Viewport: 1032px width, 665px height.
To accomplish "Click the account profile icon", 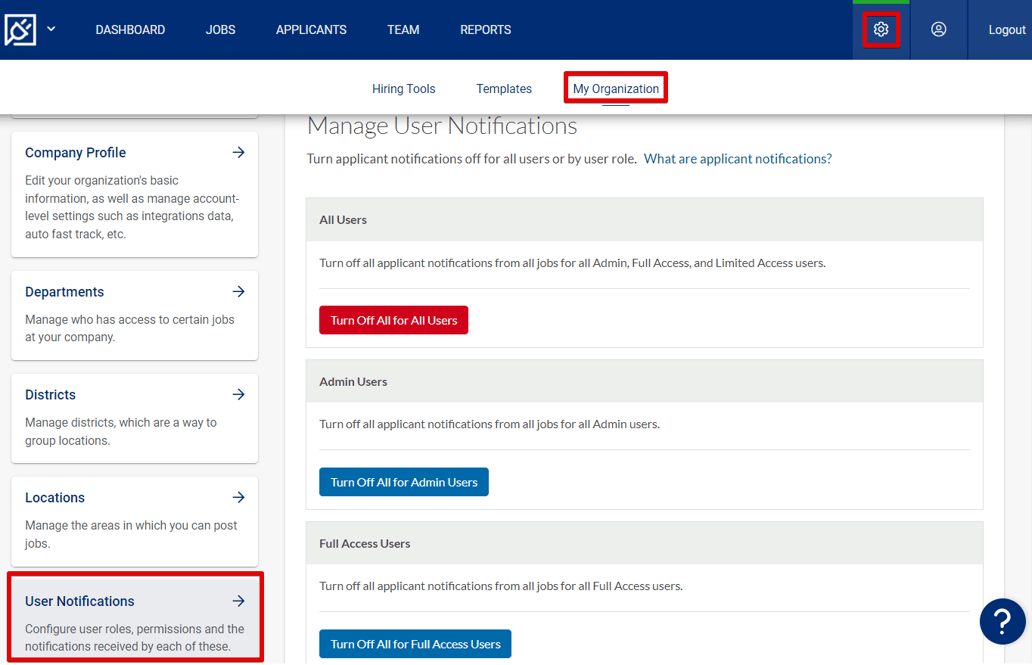I will tap(938, 29).
